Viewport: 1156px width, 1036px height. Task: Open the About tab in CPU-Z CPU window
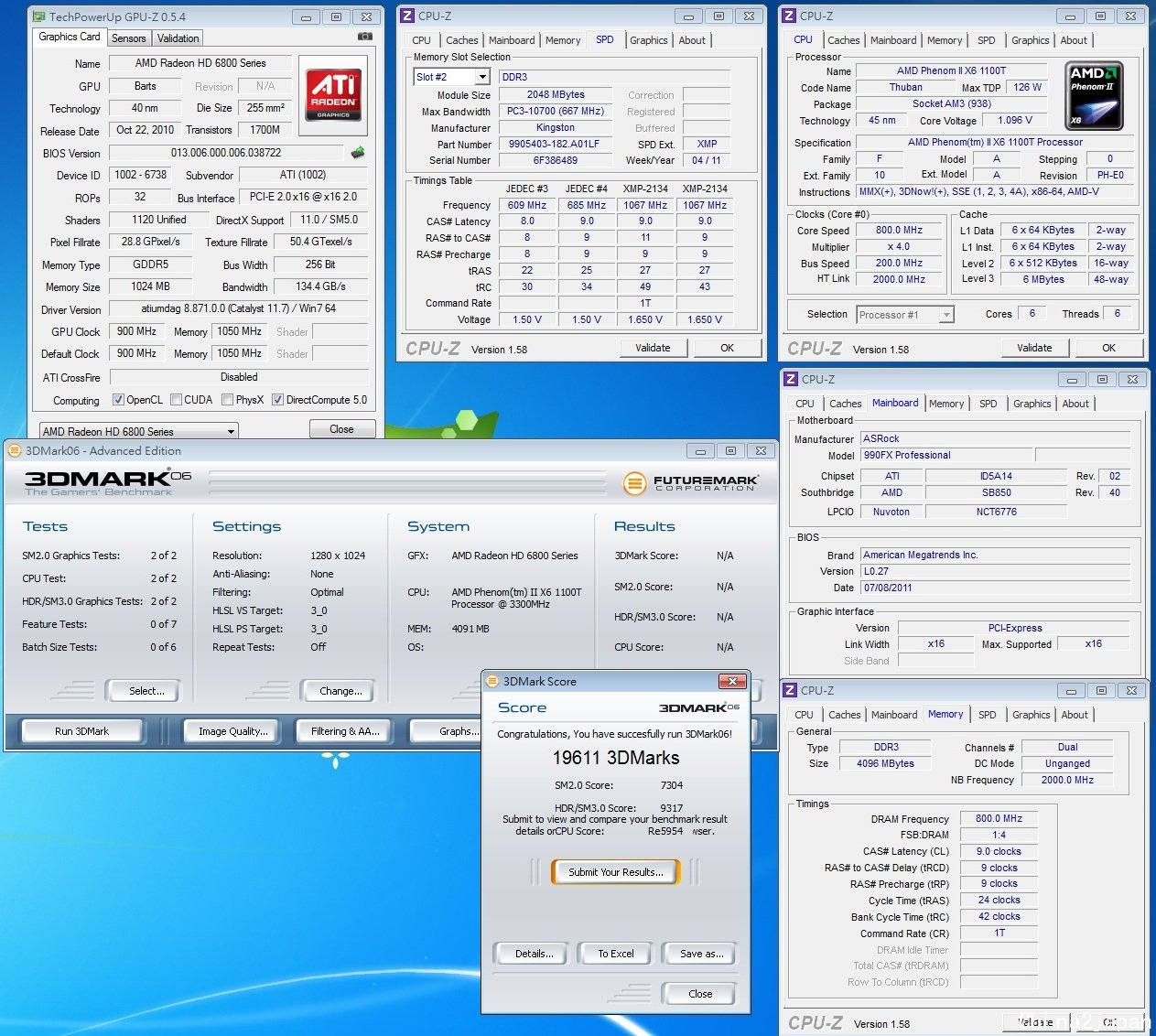tap(1074, 40)
